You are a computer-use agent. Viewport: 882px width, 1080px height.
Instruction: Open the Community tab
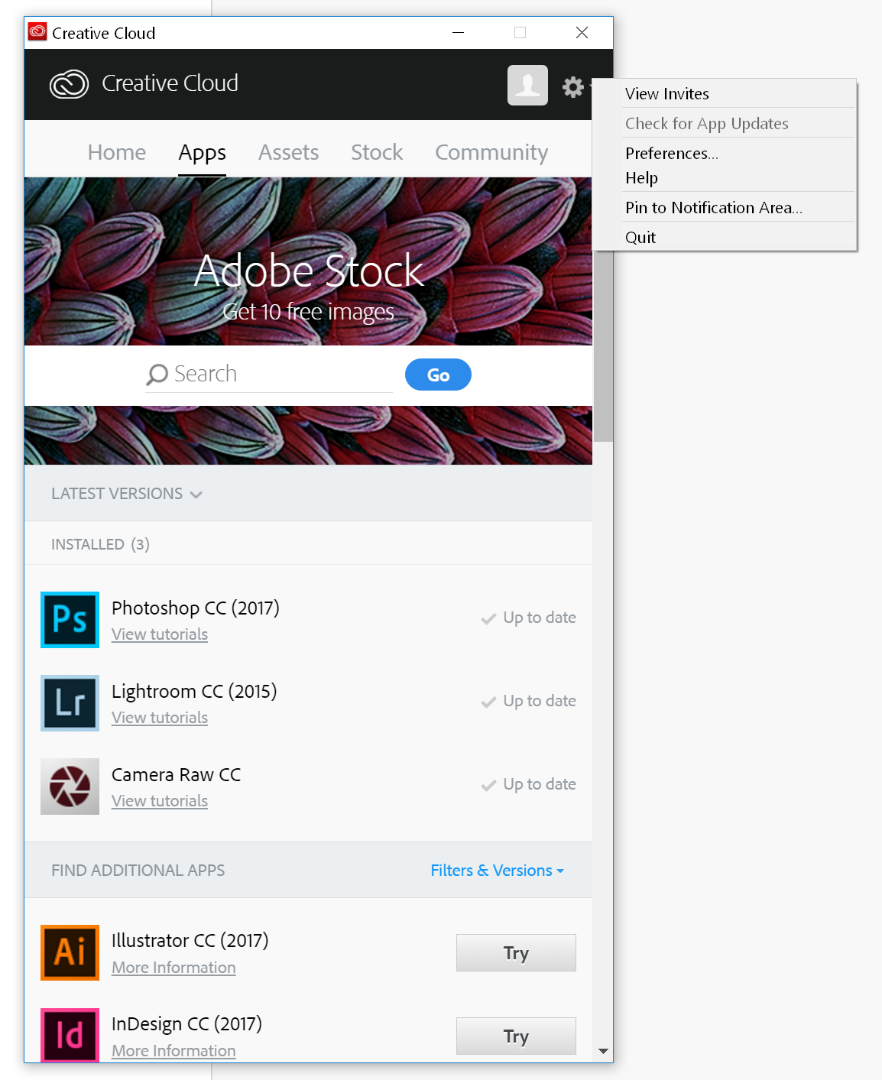pos(492,152)
